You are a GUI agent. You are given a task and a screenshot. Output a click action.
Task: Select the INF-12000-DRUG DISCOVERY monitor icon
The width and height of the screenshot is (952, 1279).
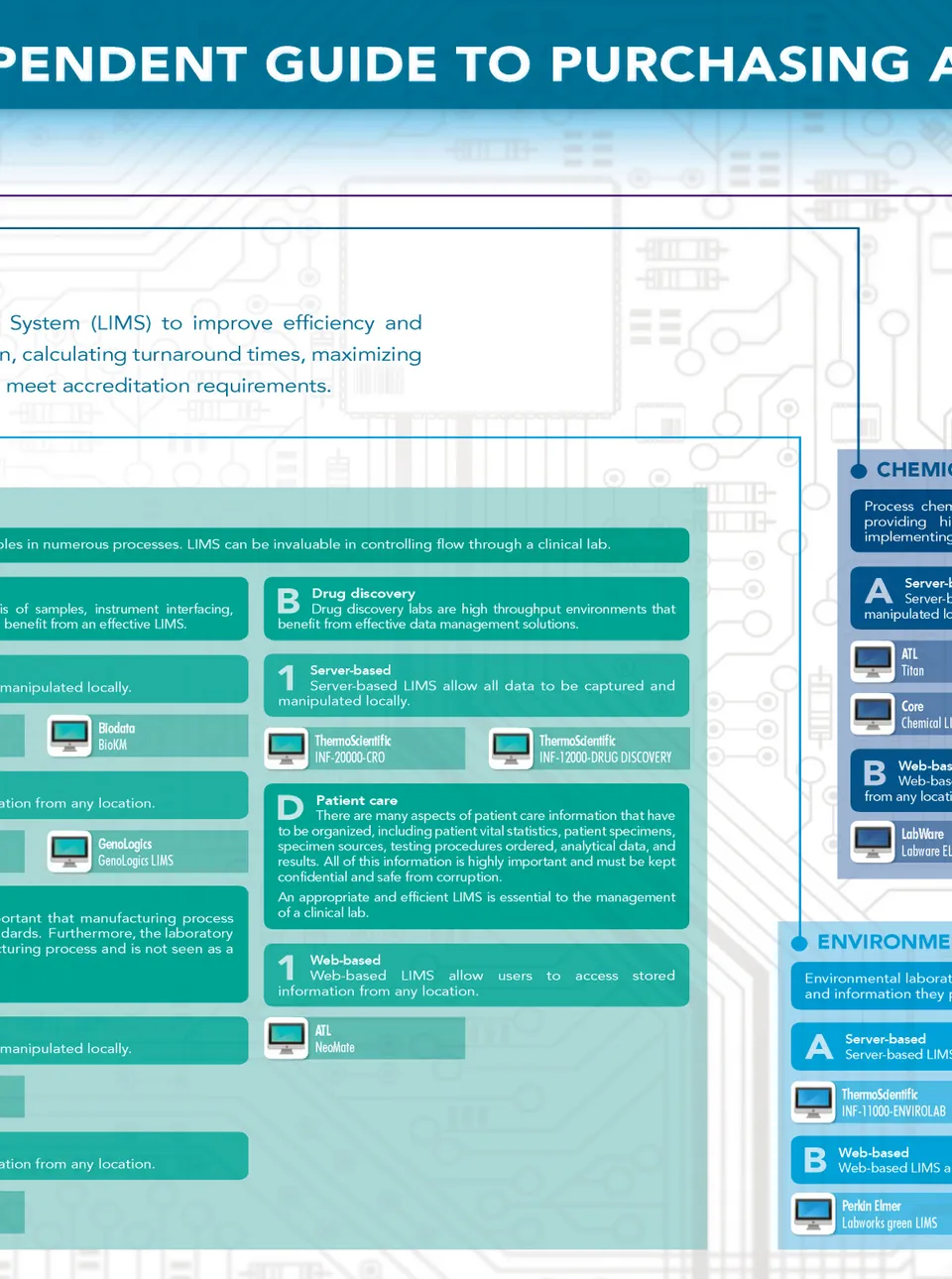(x=512, y=749)
